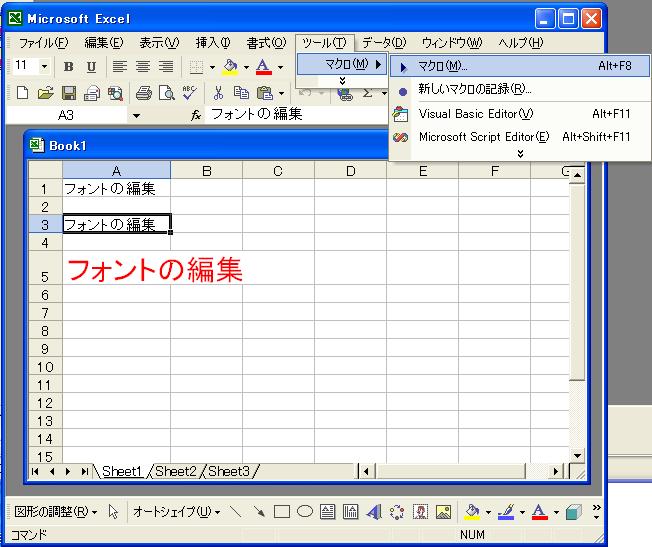Screen dimensions: 652x547
Task: Toggle Bold formatting button
Action: (69, 67)
